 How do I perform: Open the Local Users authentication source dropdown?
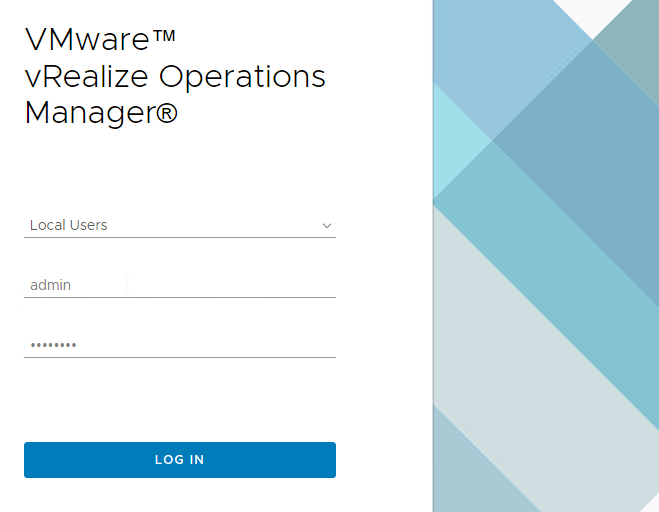[179, 225]
